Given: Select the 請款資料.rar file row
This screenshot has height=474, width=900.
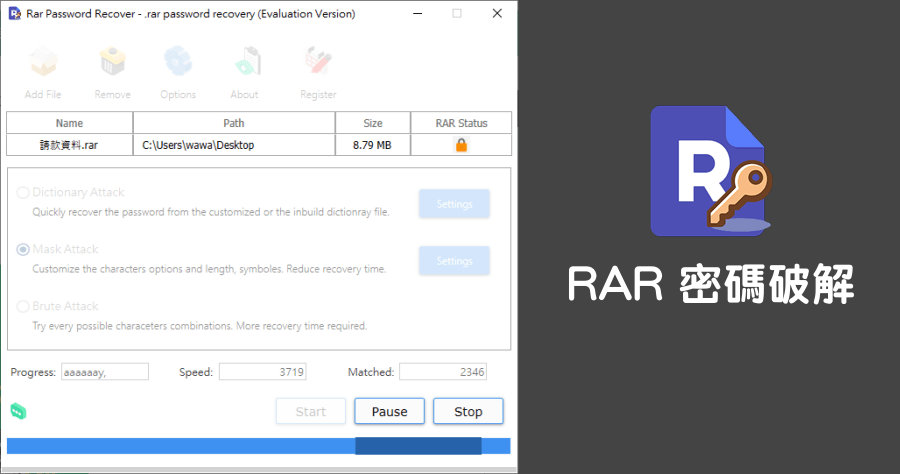Looking at the screenshot, I should point(259,145).
